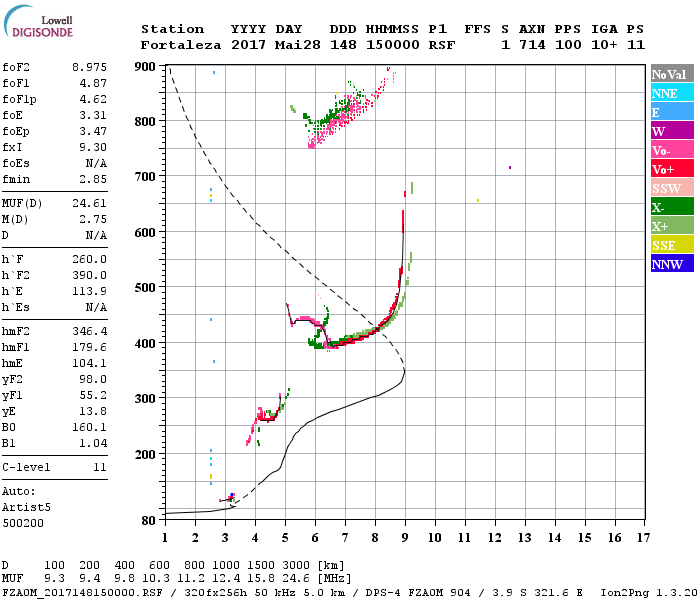This screenshot has width=700, height=600.
Task: Click the 500 km y-axis label
Action: click(145, 288)
